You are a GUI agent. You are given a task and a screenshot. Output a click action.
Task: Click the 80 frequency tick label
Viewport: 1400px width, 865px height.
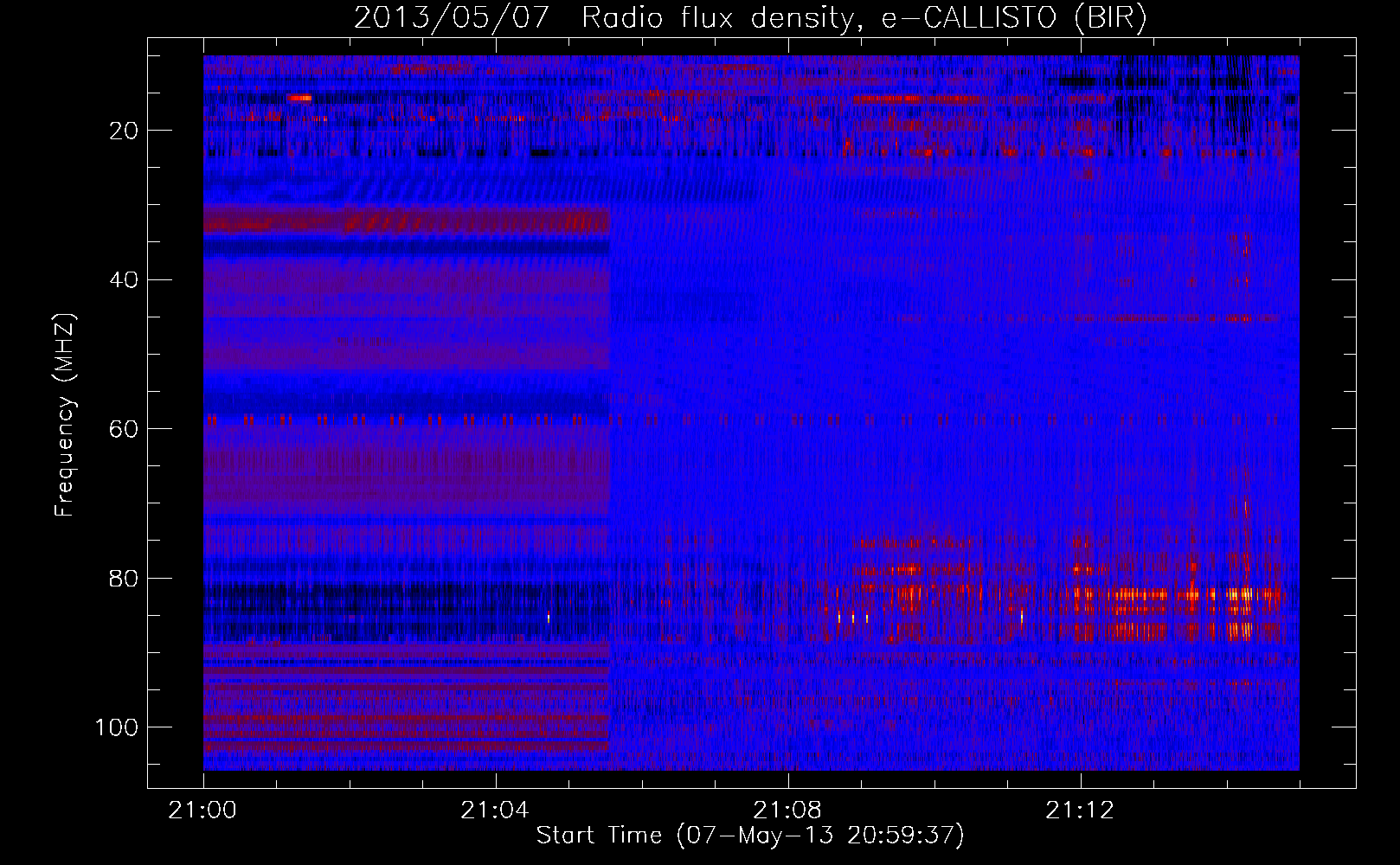pos(124,578)
